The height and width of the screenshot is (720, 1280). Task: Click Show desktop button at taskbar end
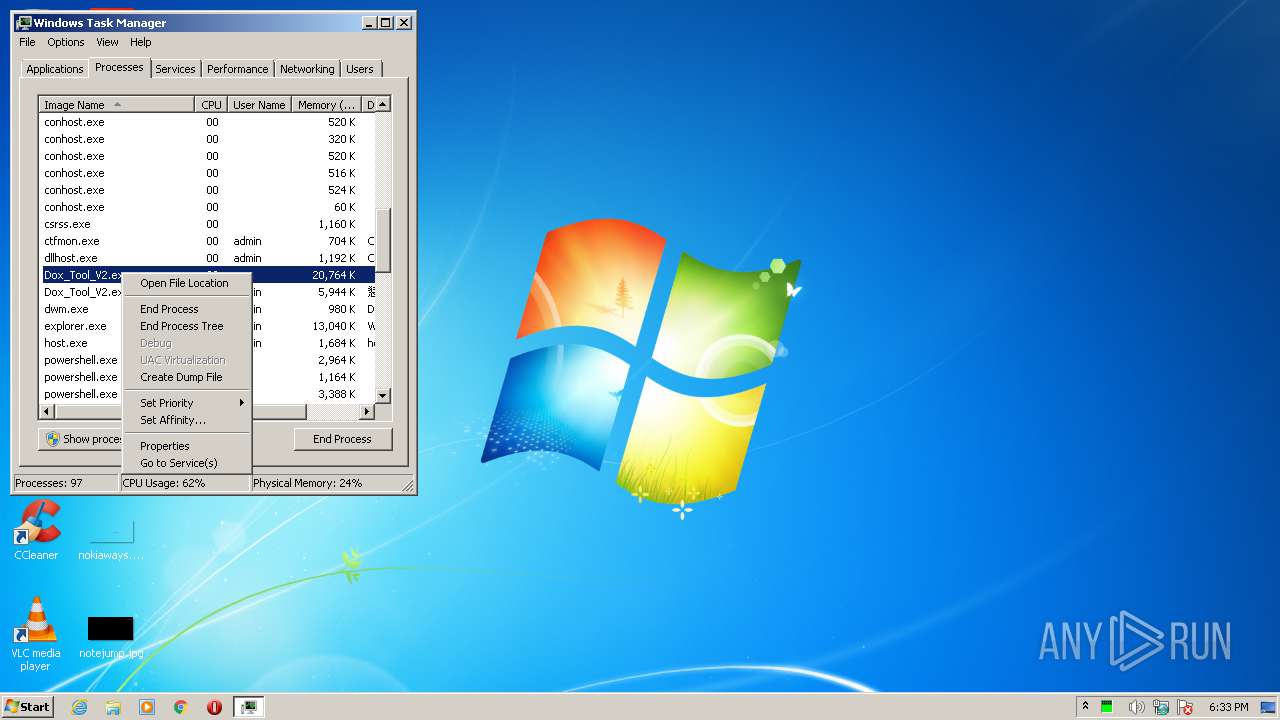tap(1268, 707)
